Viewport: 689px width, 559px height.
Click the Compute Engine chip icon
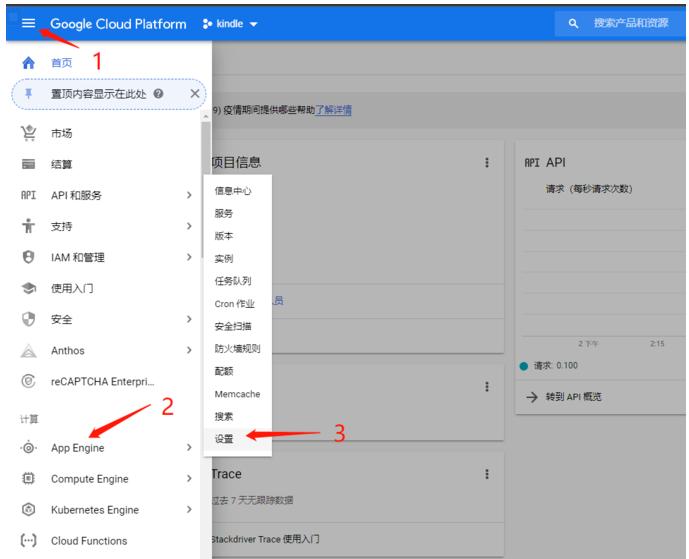[29, 478]
